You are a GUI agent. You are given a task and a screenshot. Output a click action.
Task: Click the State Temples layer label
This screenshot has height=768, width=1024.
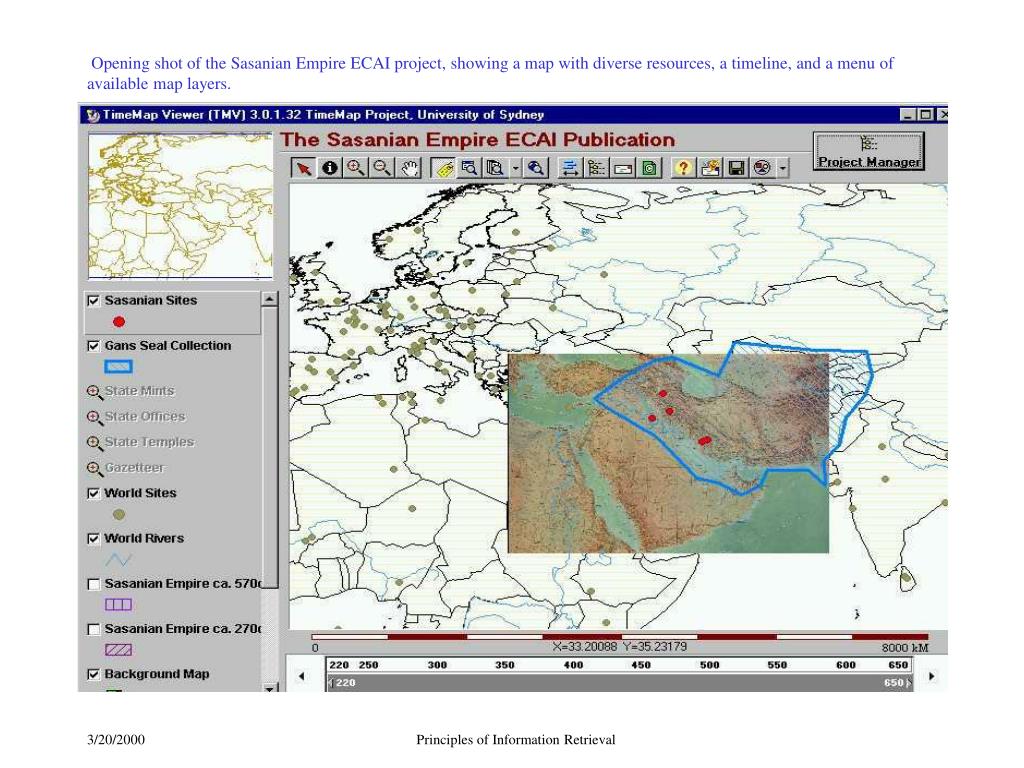pyautogui.click(x=150, y=442)
